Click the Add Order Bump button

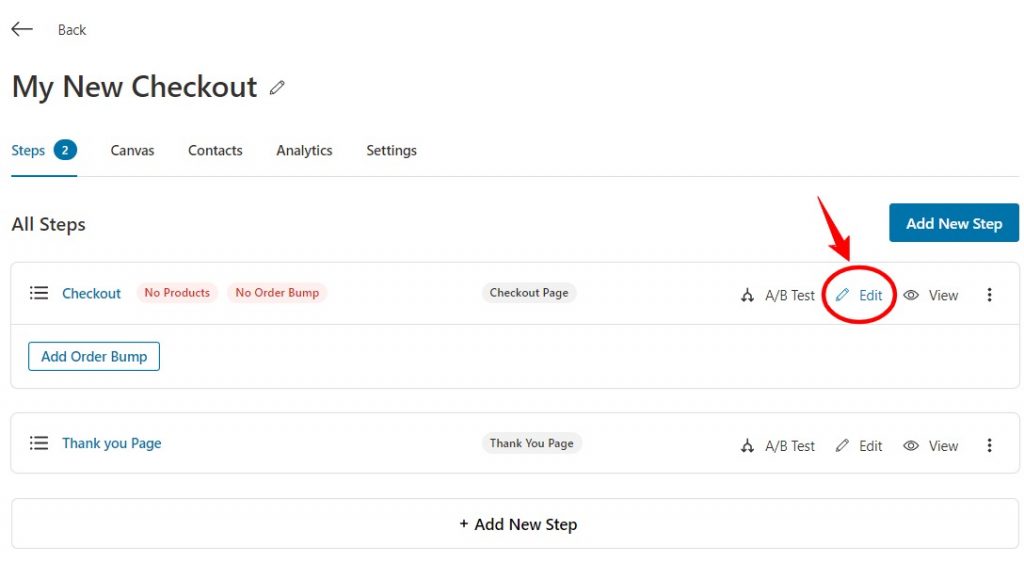pos(94,356)
